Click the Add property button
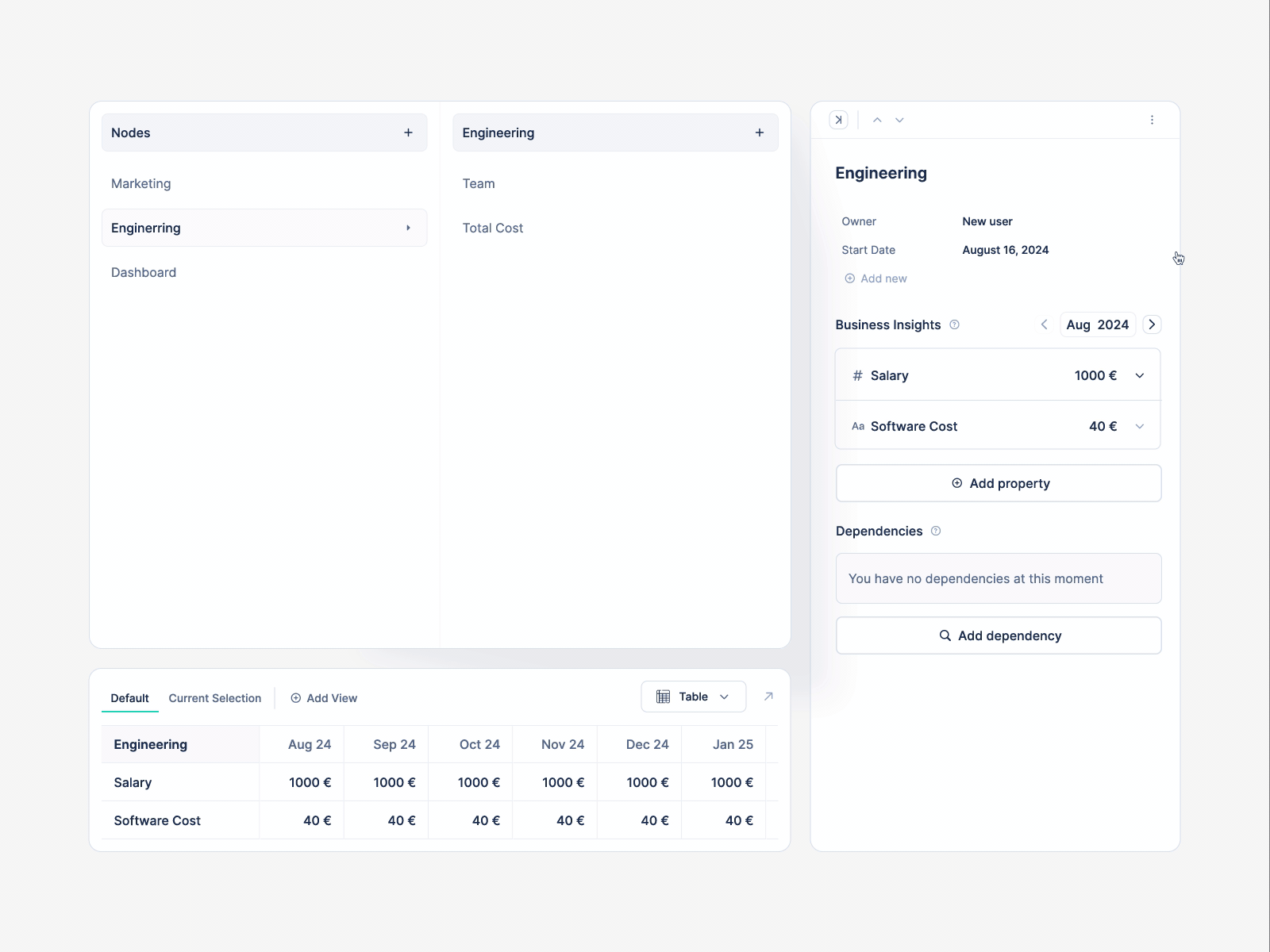Image resolution: width=1270 pixels, height=952 pixels. pos(998,483)
